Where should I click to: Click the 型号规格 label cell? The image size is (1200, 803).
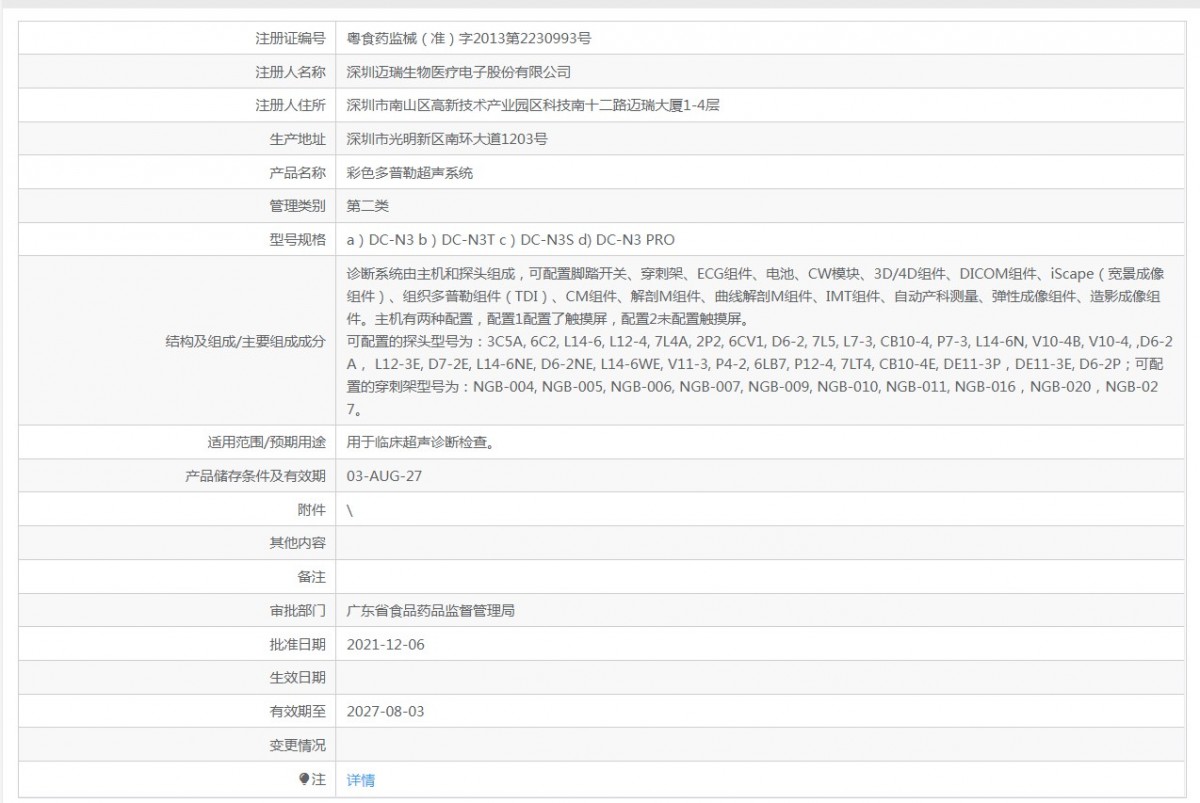178,240
